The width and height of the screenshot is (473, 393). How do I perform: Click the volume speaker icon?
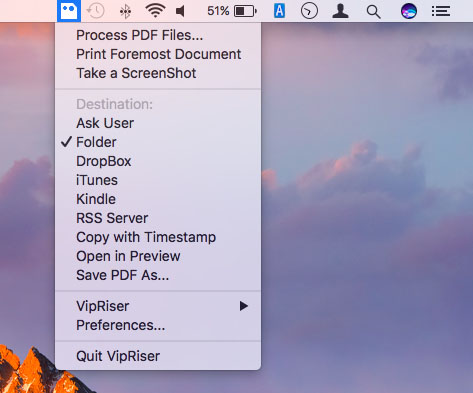coord(180,11)
